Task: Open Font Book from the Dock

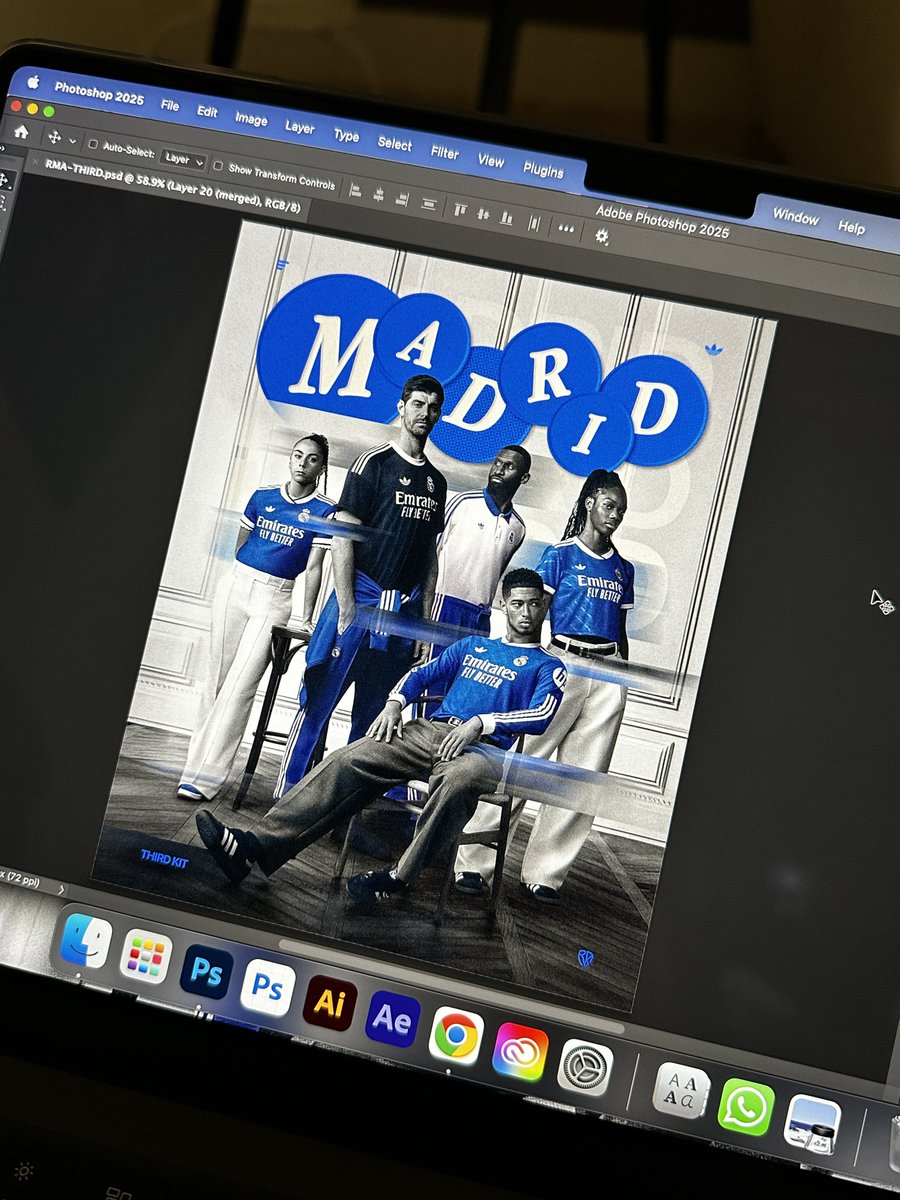Action: coord(682,1090)
